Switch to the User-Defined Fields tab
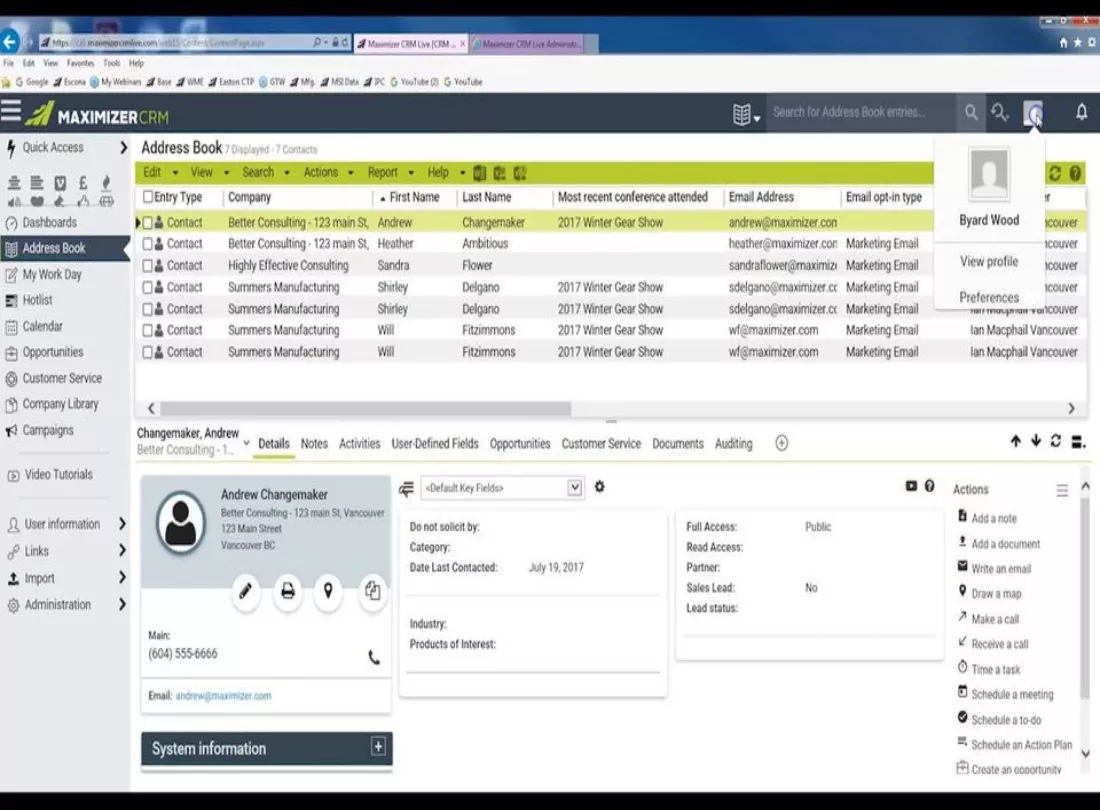1100x810 pixels. pyautogui.click(x=435, y=444)
